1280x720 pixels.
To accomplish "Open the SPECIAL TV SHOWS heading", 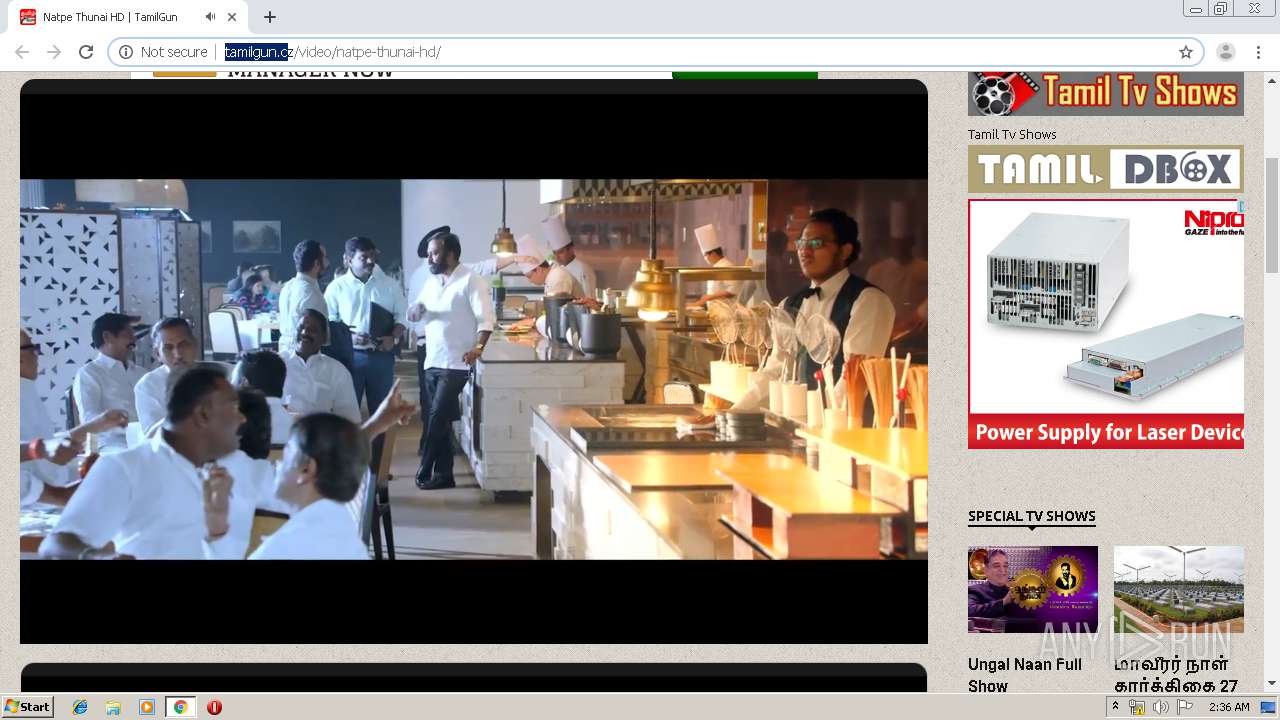I will point(1032,516).
